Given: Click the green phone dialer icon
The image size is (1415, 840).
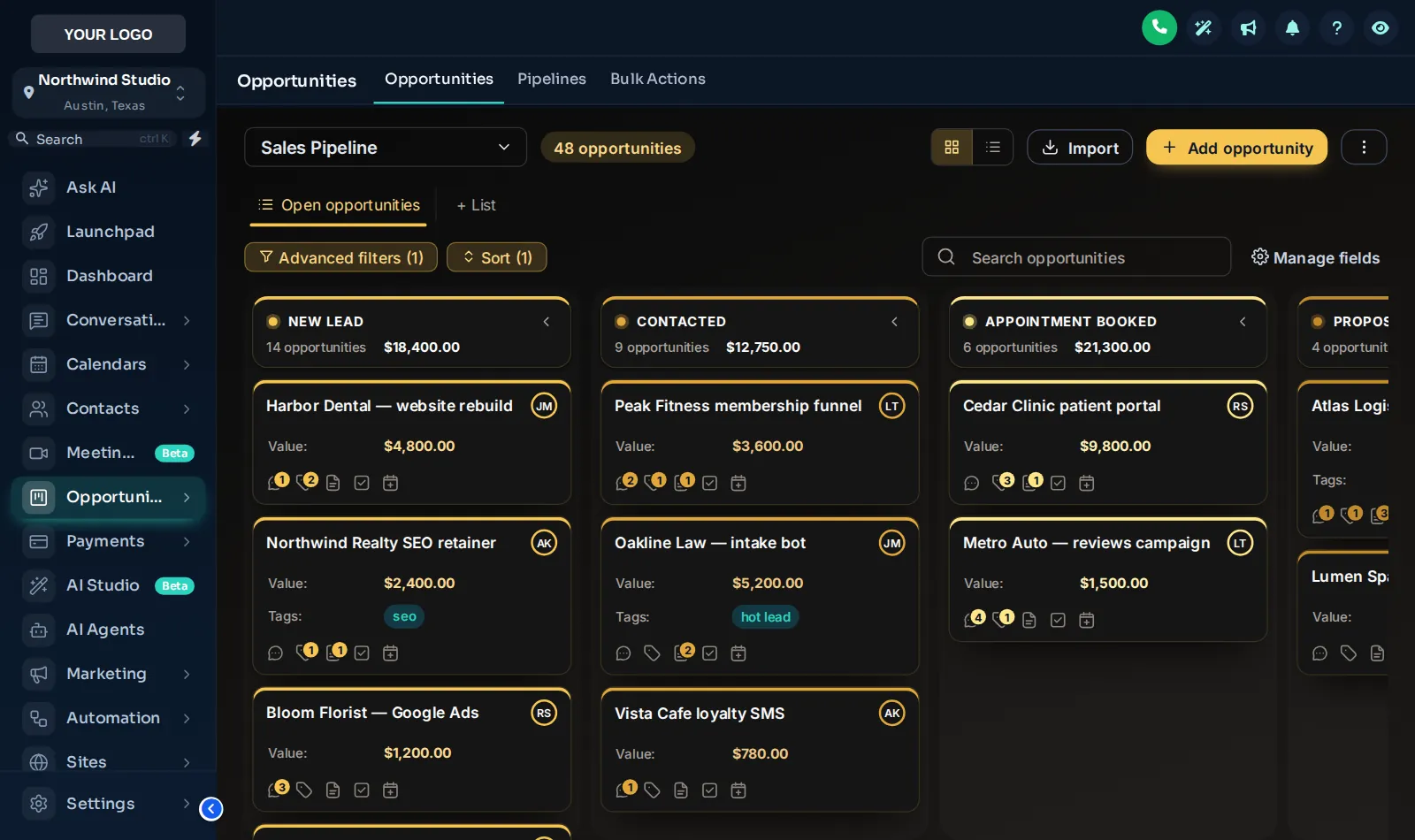Looking at the screenshot, I should 1159,27.
